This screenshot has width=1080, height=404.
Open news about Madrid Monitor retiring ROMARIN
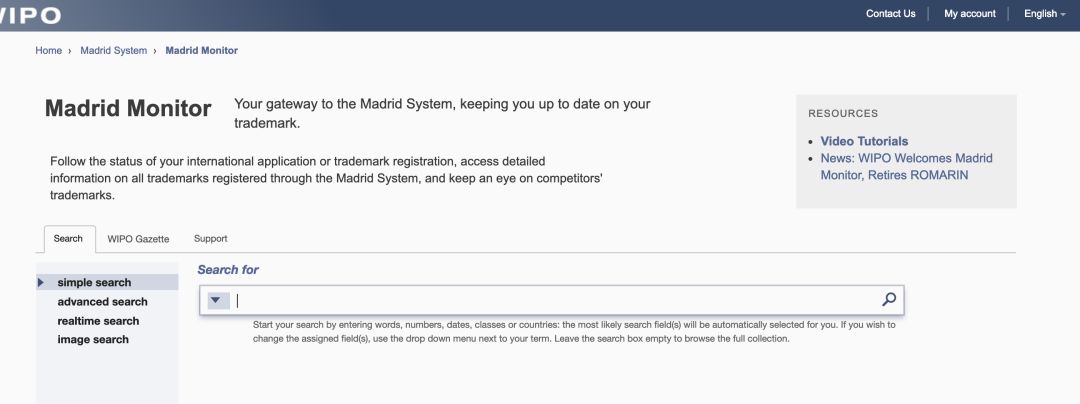pyautogui.click(x=906, y=167)
